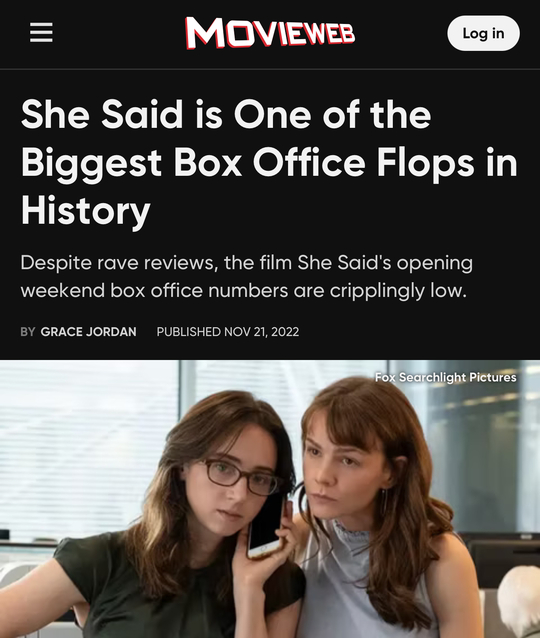Click the Fox Searchlight Pictures image credit
Viewport: 540px width, 638px height.
point(446,378)
